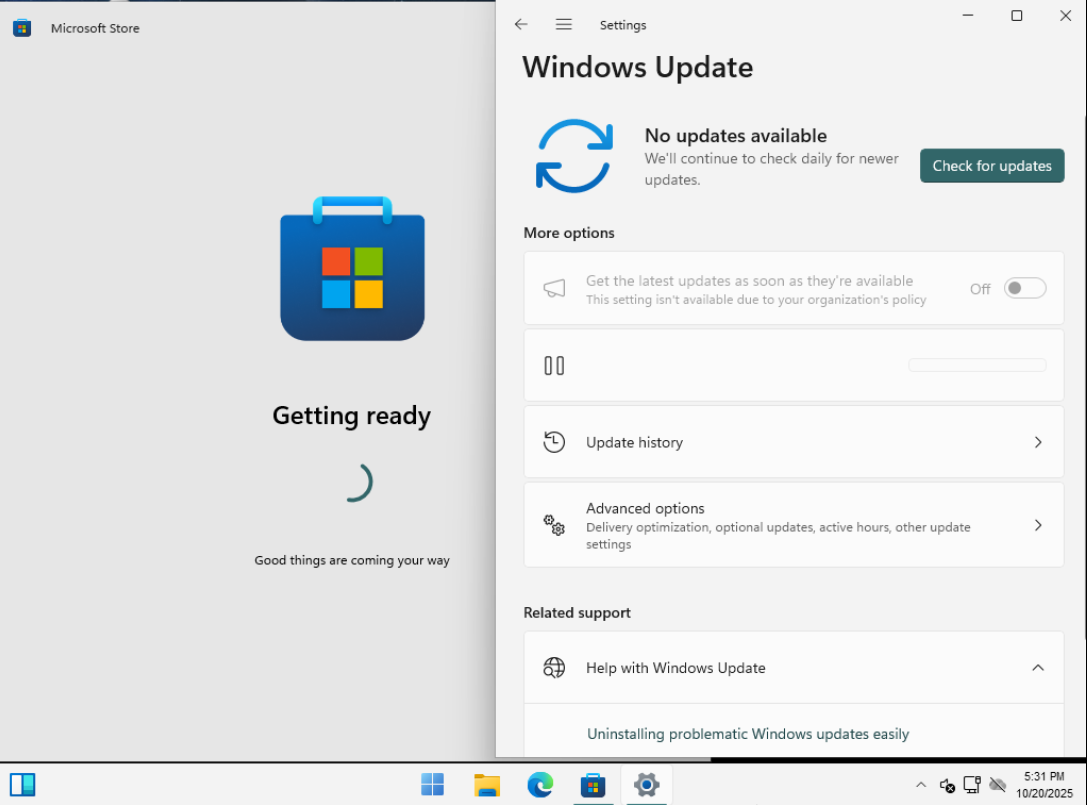Open the pause duration dropdown

coord(977,365)
